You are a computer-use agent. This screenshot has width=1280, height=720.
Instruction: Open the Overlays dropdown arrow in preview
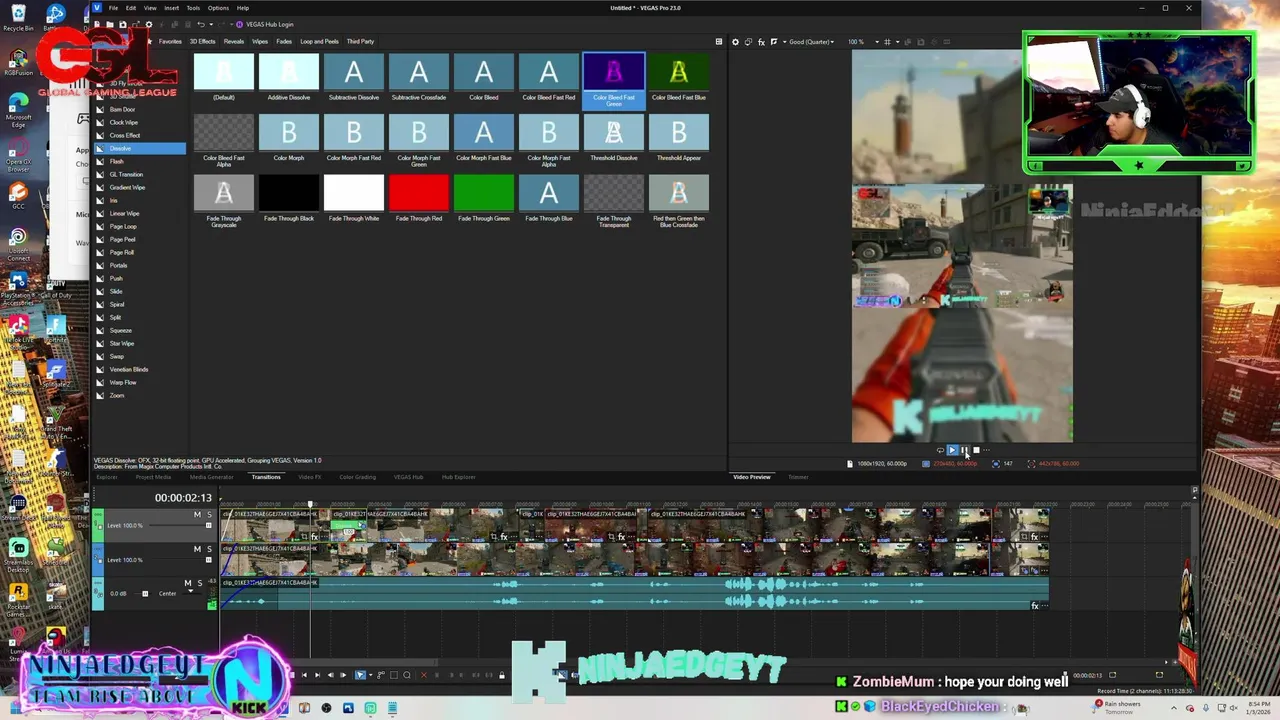tap(897, 42)
